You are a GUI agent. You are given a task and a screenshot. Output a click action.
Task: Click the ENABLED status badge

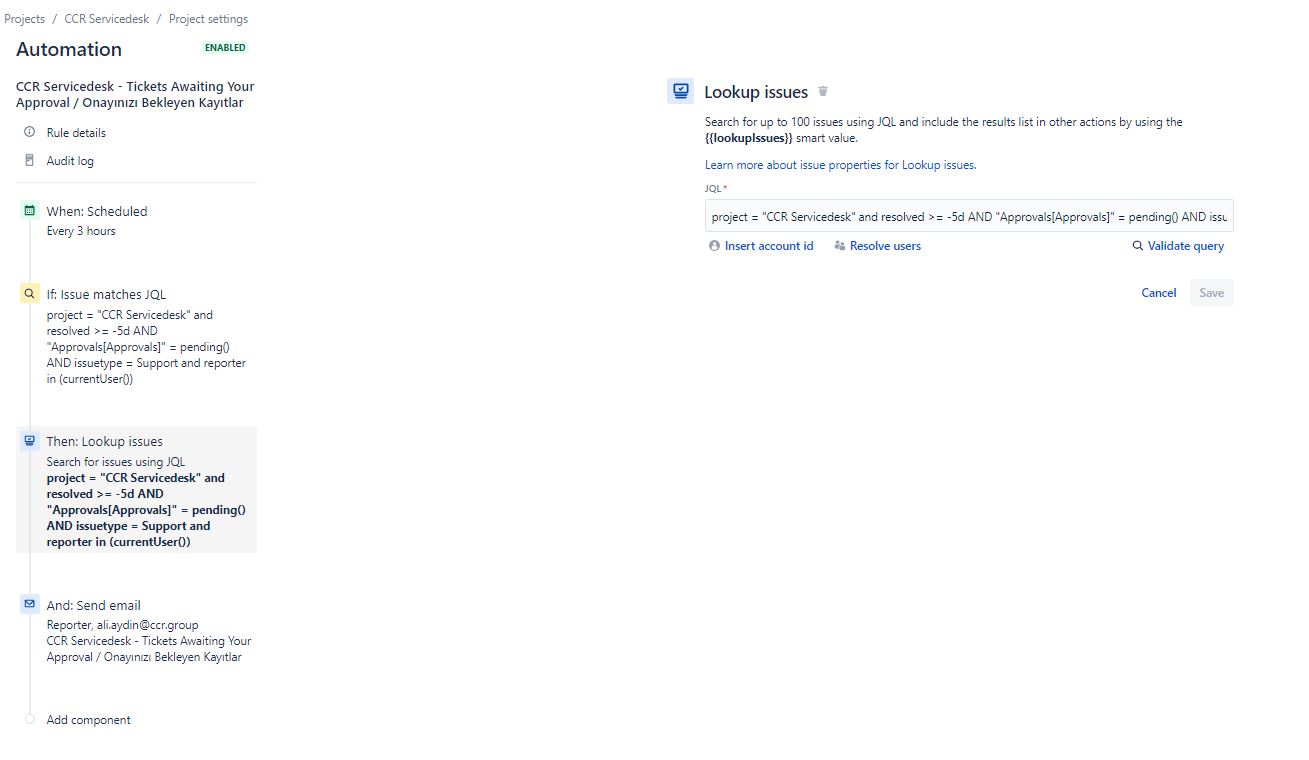tap(225, 48)
